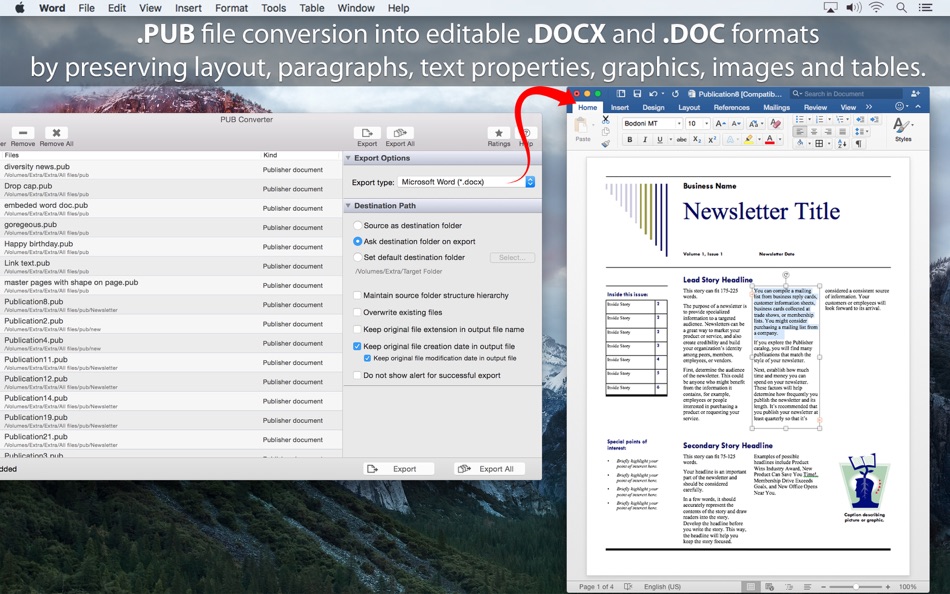Click the Clear Formatting eraser icon
Screen dimensions: 950x594
[775, 124]
